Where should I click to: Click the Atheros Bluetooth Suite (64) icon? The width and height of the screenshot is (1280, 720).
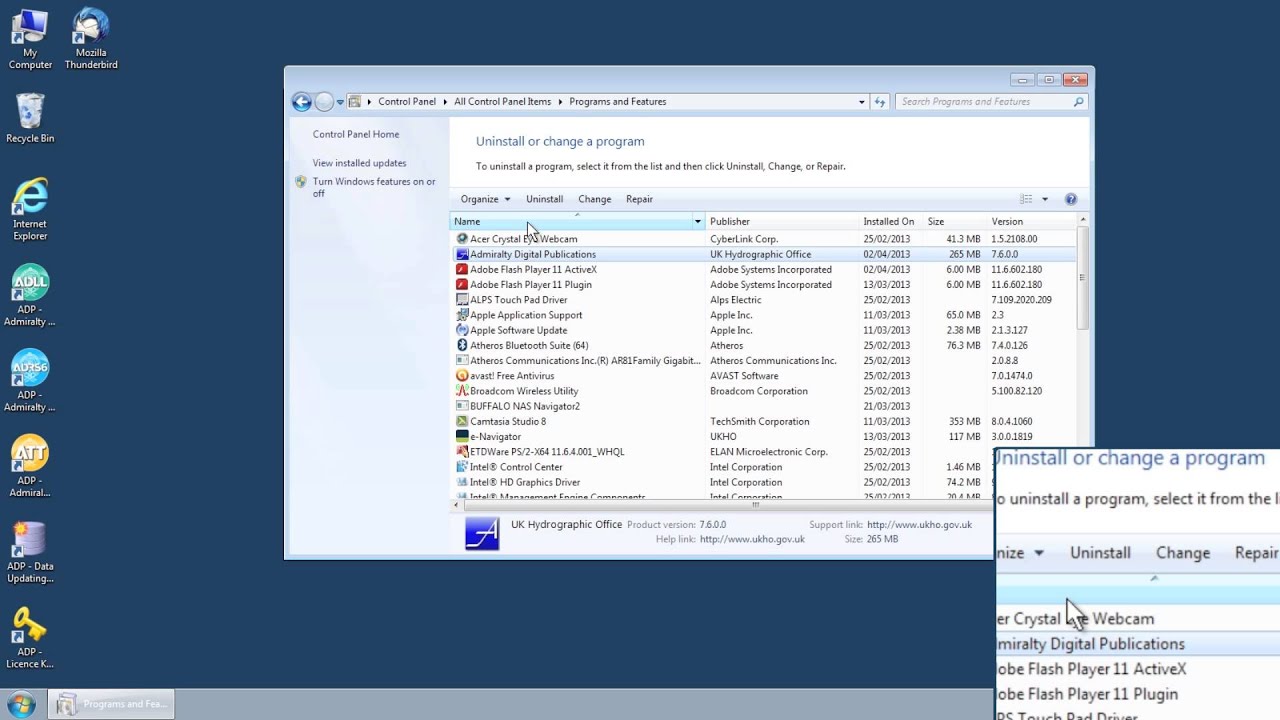461,345
